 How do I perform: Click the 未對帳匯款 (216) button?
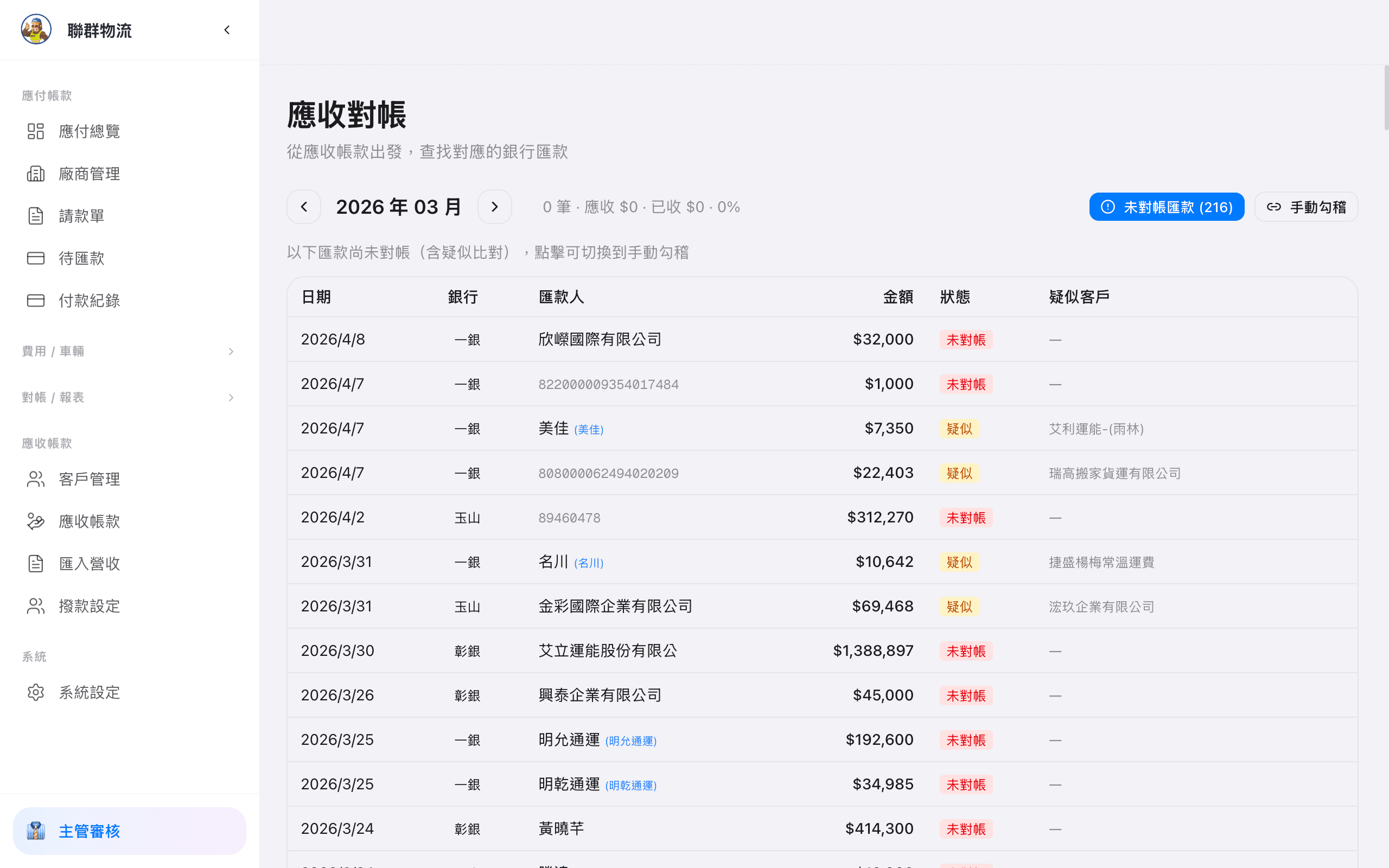[x=1167, y=207]
